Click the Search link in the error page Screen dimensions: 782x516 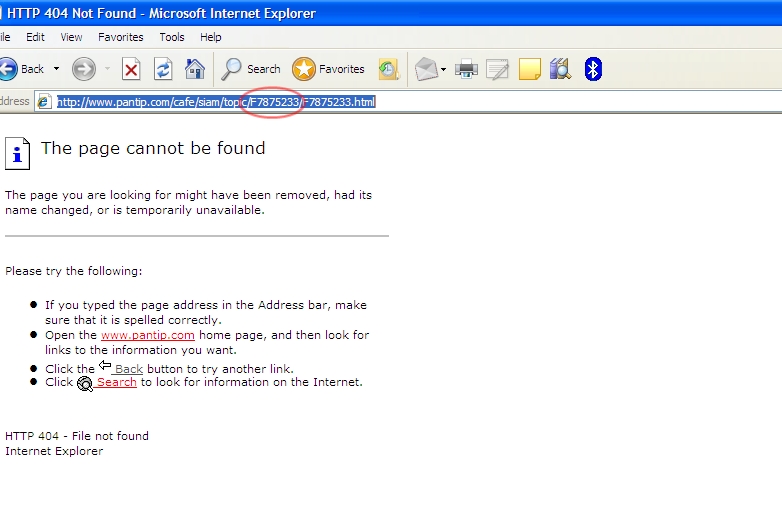117,382
